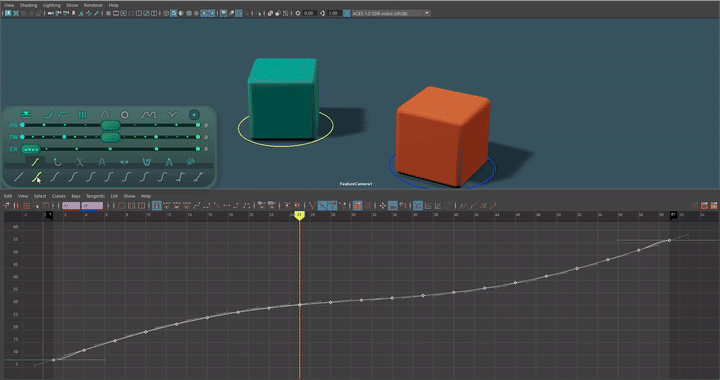Image resolution: width=720 pixels, height=380 pixels.
Task: Click the last curve preset in overlay bottom row
Action: 198,177
